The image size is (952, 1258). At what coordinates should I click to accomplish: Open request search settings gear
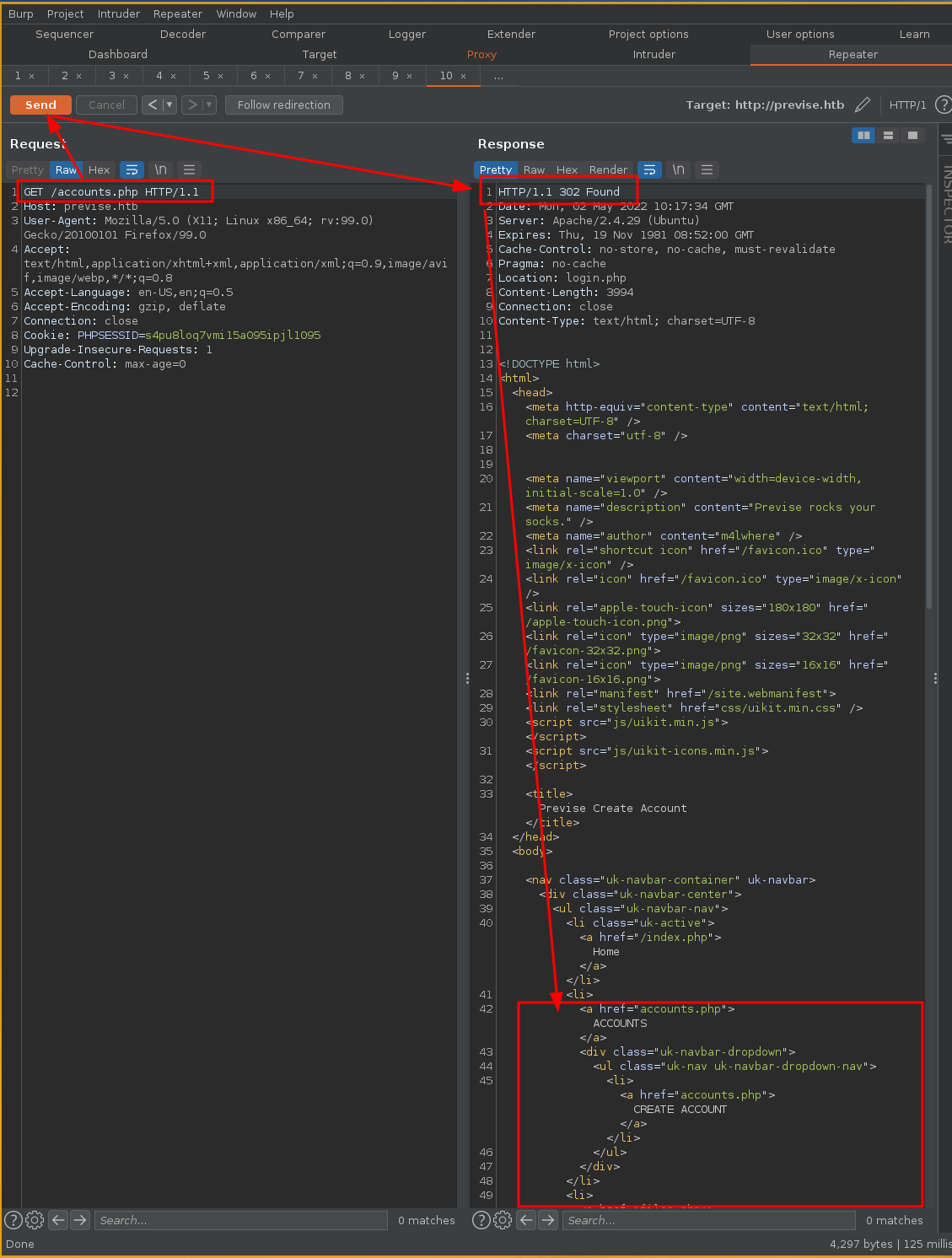(x=35, y=1220)
